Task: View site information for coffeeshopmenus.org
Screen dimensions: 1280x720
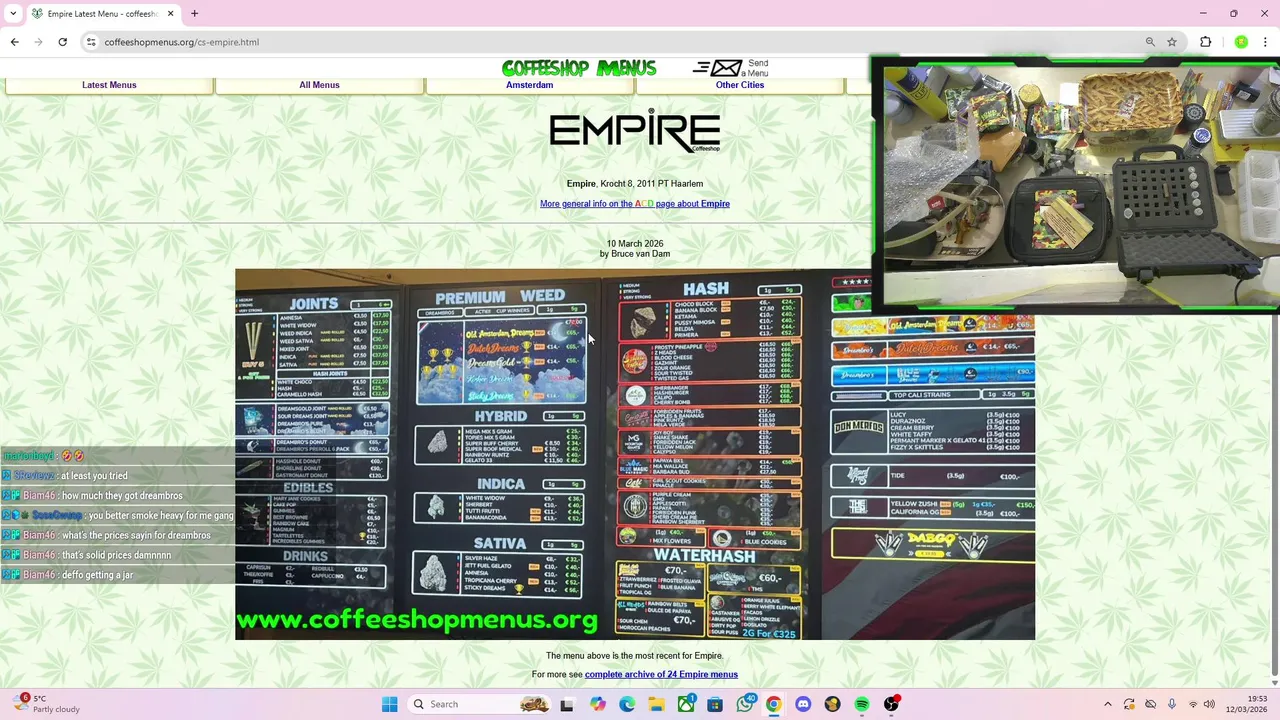Action: tap(91, 42)
